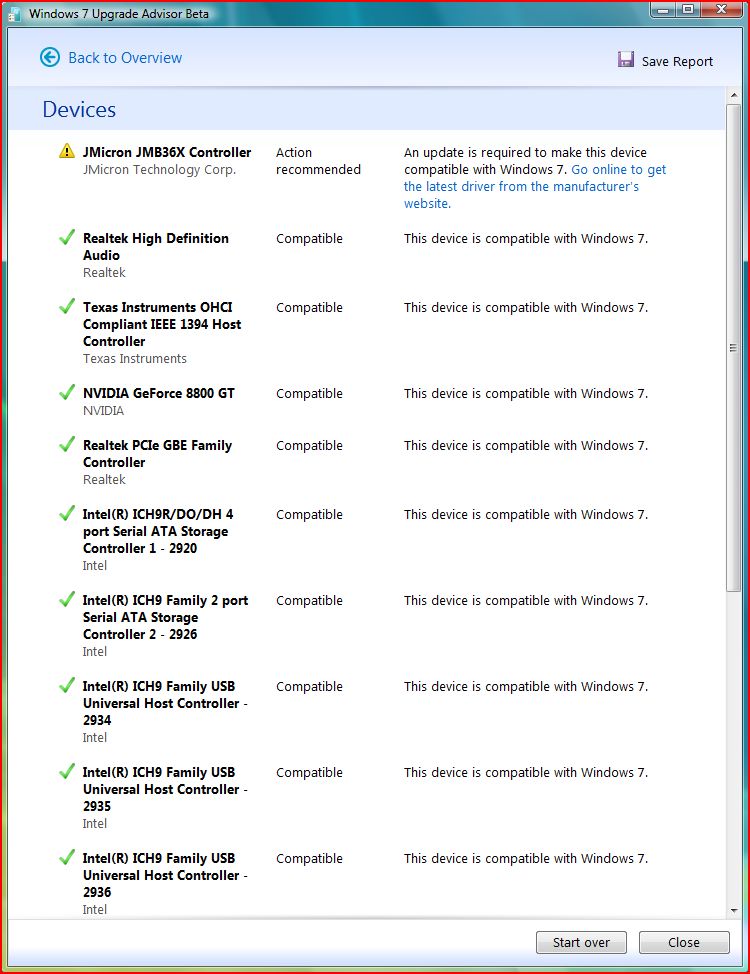
Task: Click the Back to Overview arrow icon
Action: [50, 58]
